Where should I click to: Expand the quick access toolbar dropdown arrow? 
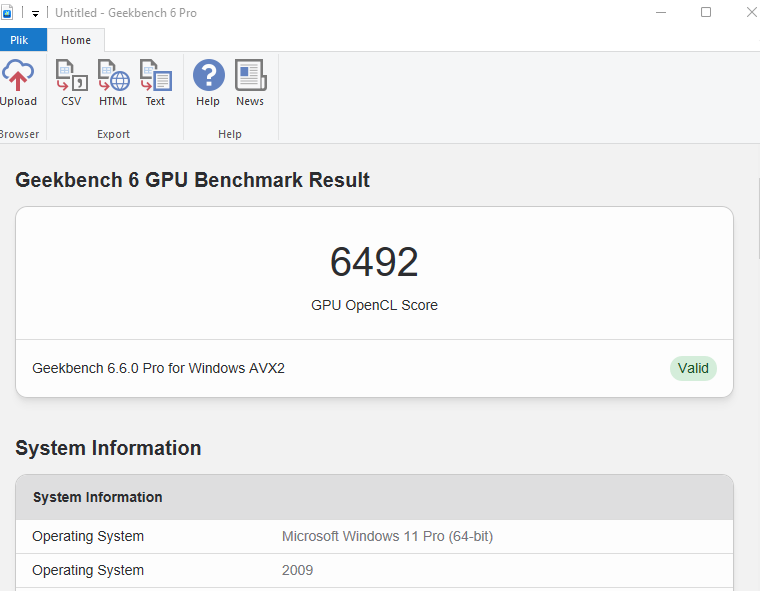click(x=35, y=13)
